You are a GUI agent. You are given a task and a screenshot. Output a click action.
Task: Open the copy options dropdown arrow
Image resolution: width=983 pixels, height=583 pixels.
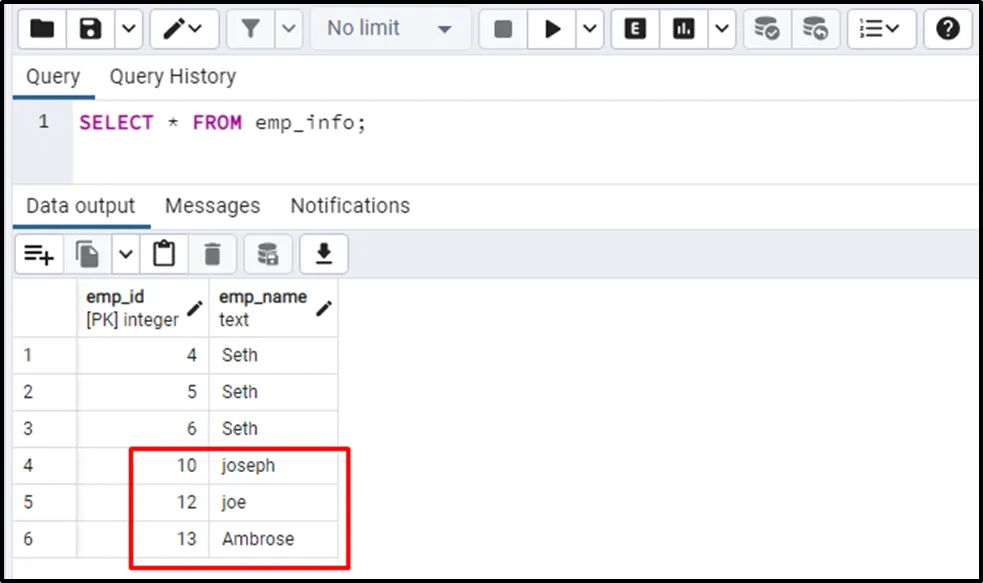click(x=126, y=255)
